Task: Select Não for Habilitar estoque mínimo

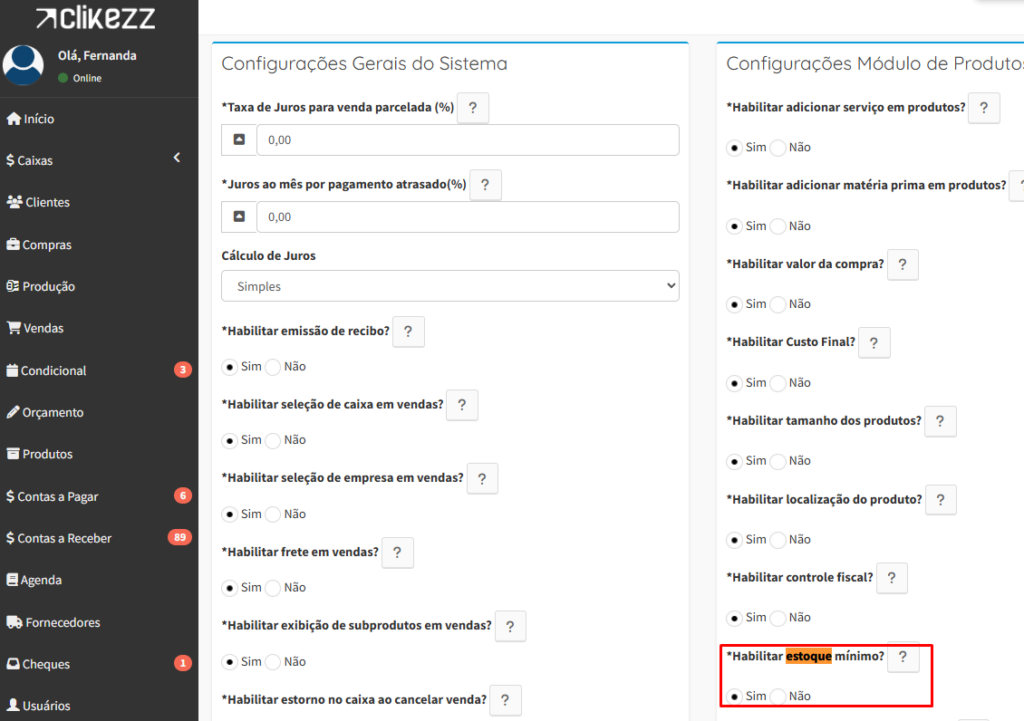Action: coord(779,696)
